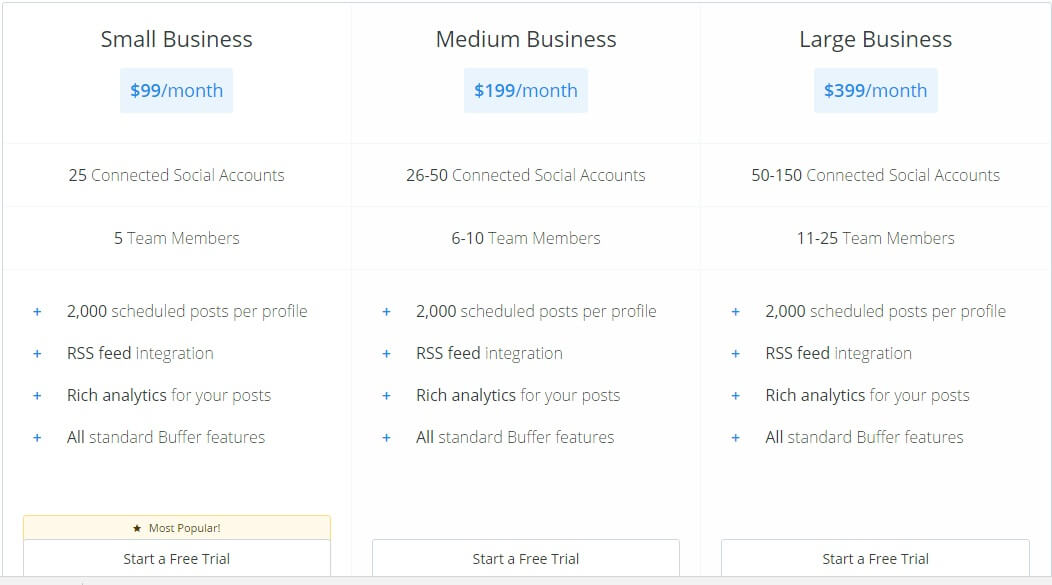Viewport: 1052px width, 585px height.
Task: Click plus icon by Medium Business scheduled posts
Action: click(386, 312)
